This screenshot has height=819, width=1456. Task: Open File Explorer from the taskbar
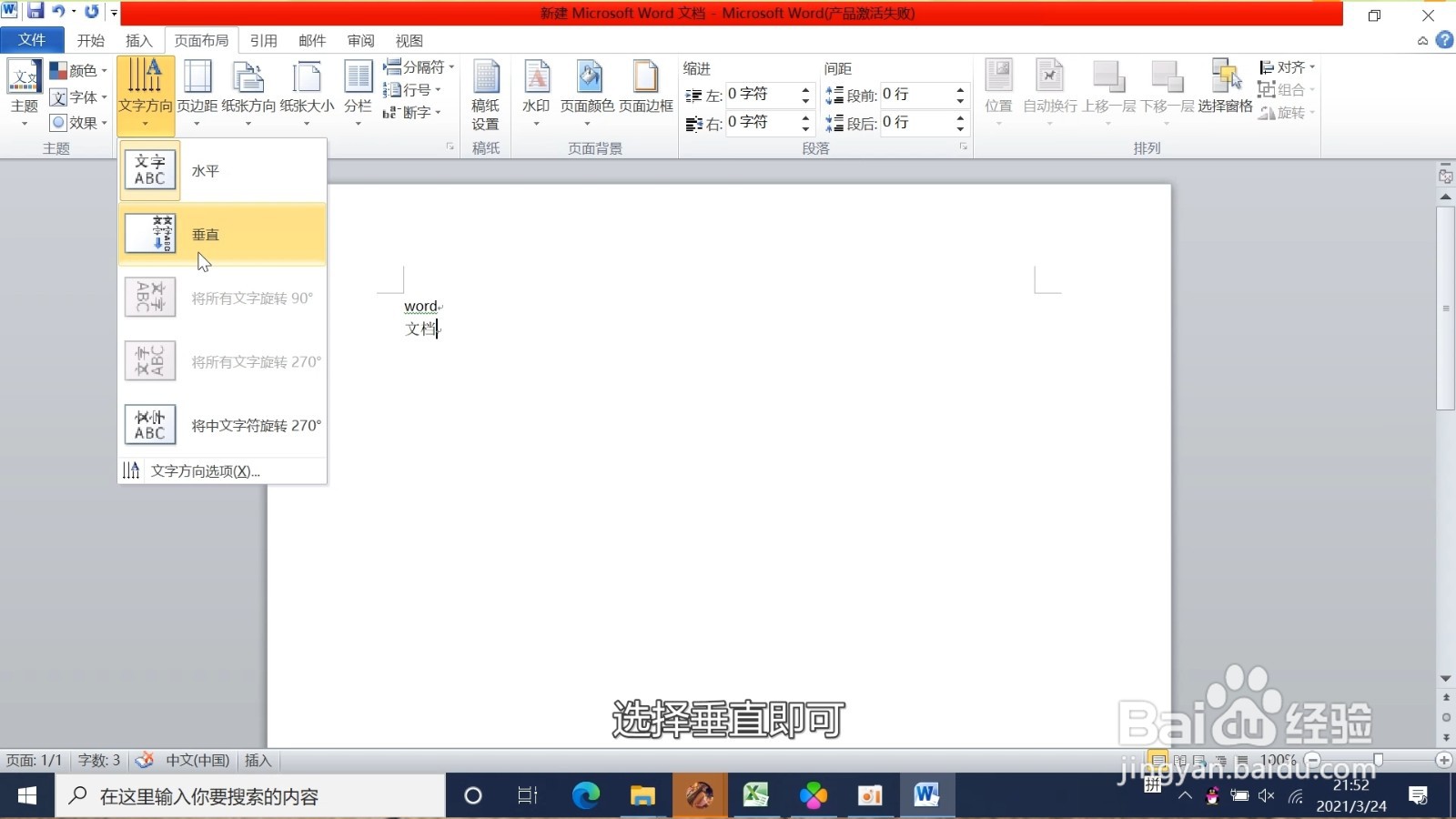[x=642, y=796]
